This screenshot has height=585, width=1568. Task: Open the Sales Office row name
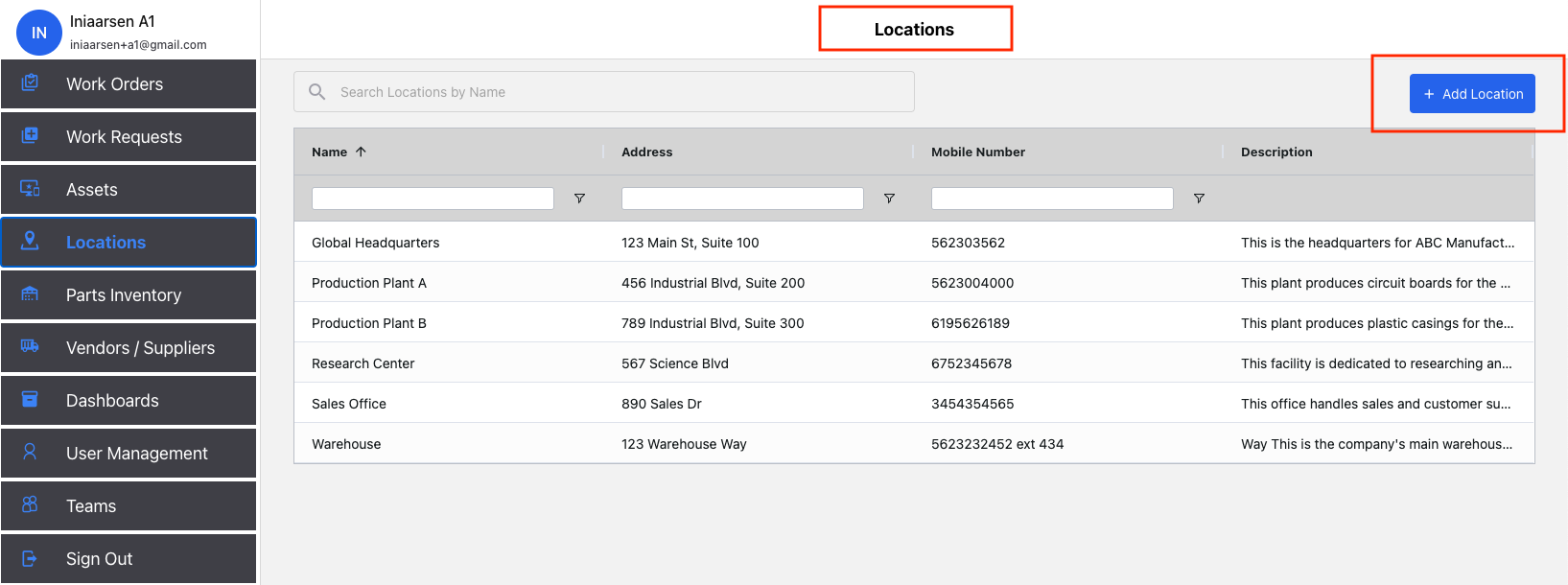[x=349, y=404]
